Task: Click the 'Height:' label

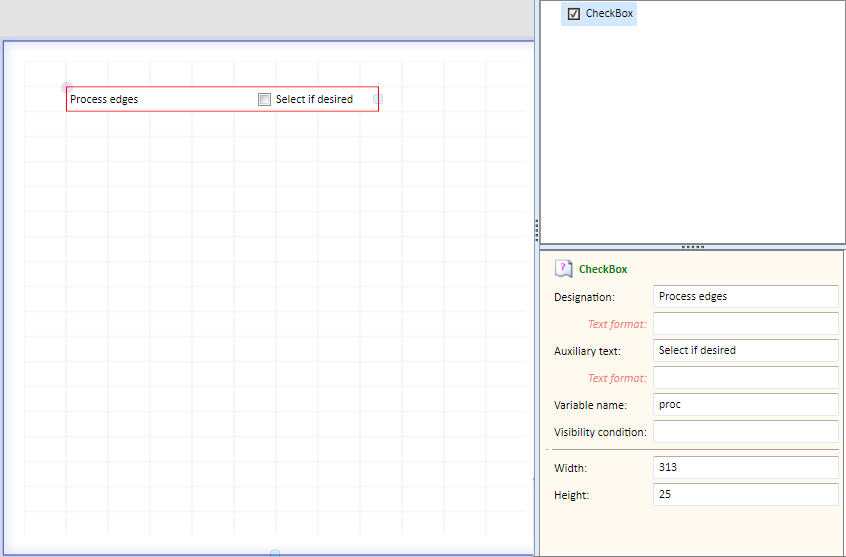Action: point(571,495)
